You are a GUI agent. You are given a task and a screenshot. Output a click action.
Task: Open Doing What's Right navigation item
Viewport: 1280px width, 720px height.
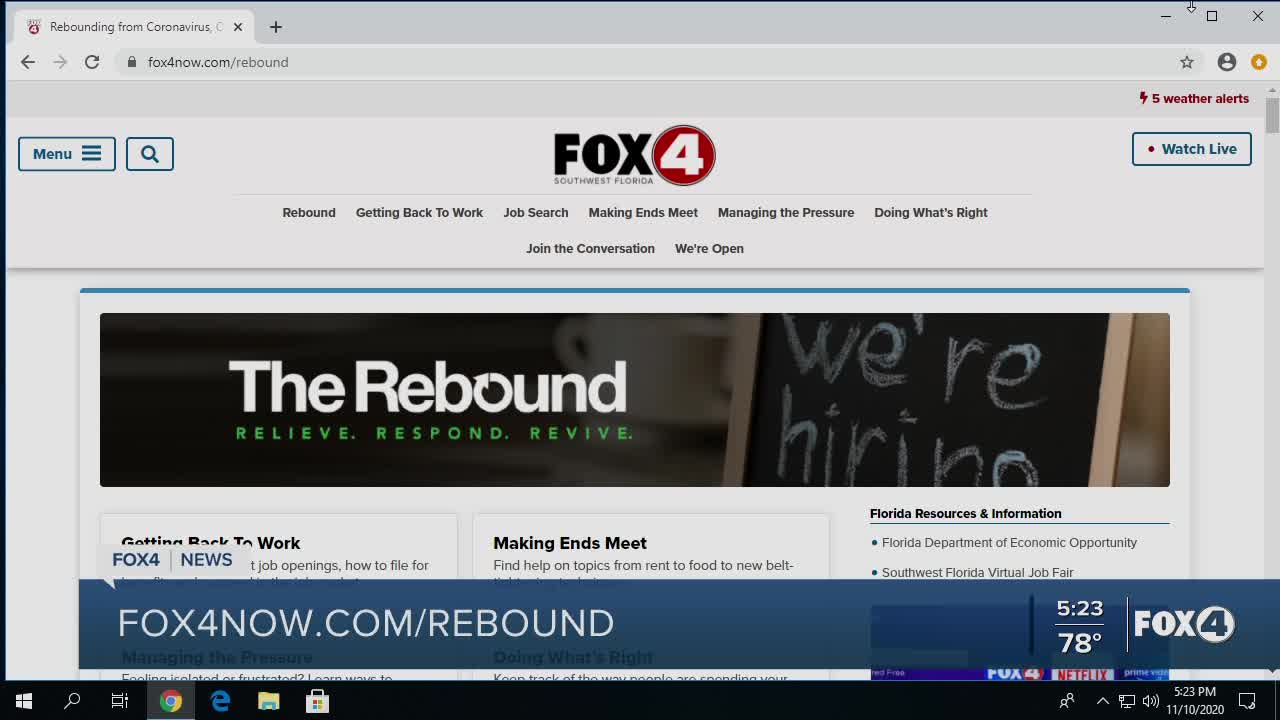(x=931, y=212)
